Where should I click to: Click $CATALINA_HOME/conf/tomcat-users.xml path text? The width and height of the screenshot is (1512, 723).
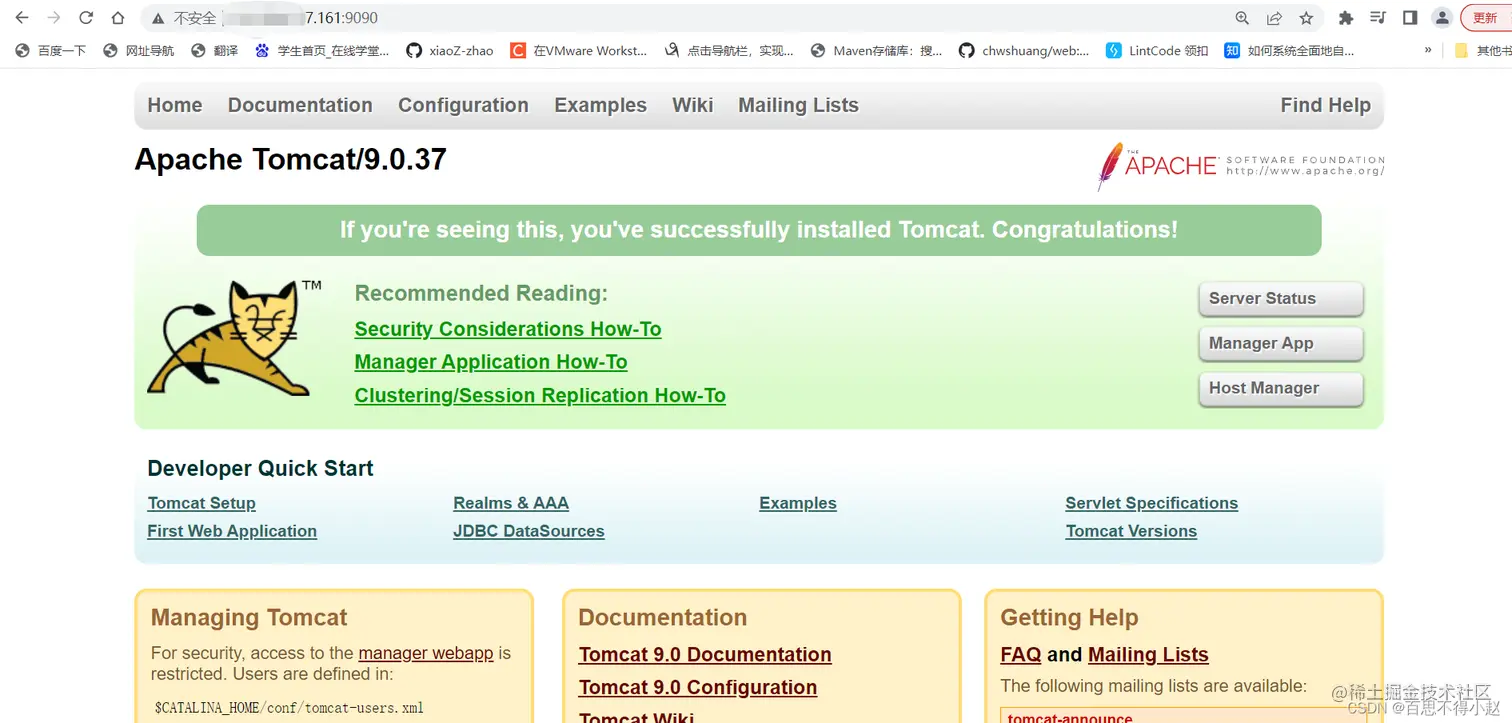click(289, 708)
